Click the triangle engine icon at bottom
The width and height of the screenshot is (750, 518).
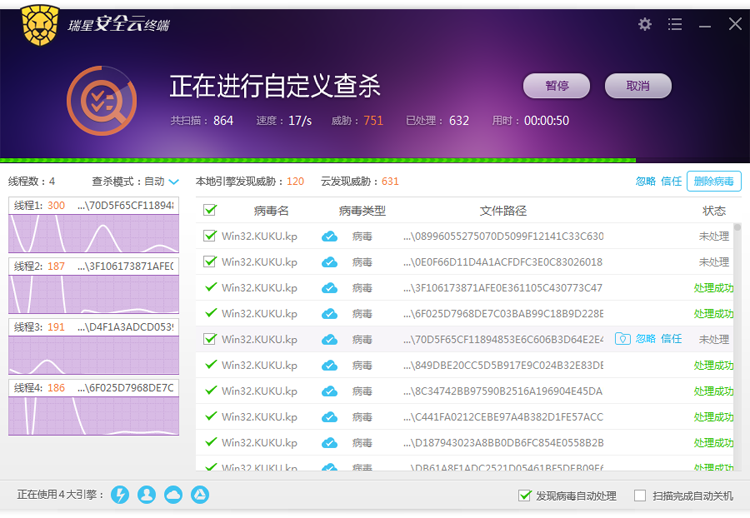(200, 495)
